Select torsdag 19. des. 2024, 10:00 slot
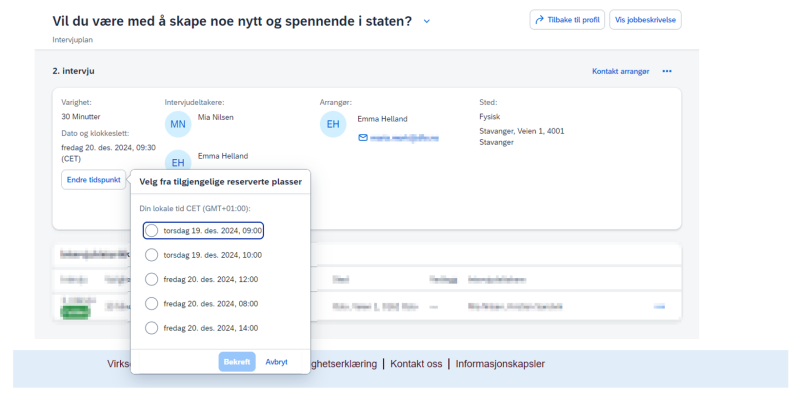The image size is (800, 396). pyautogui.click(x=203, y=255)
